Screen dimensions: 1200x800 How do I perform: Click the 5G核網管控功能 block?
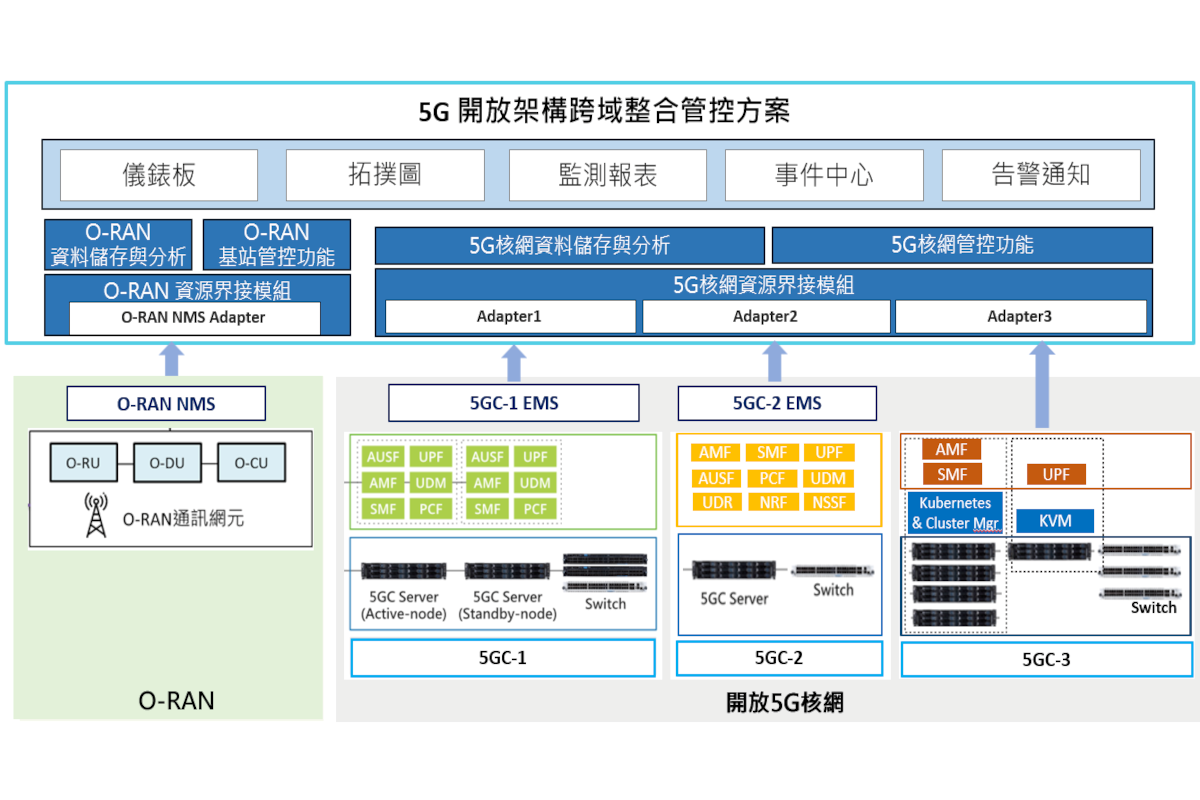click(x=962, y=245)
